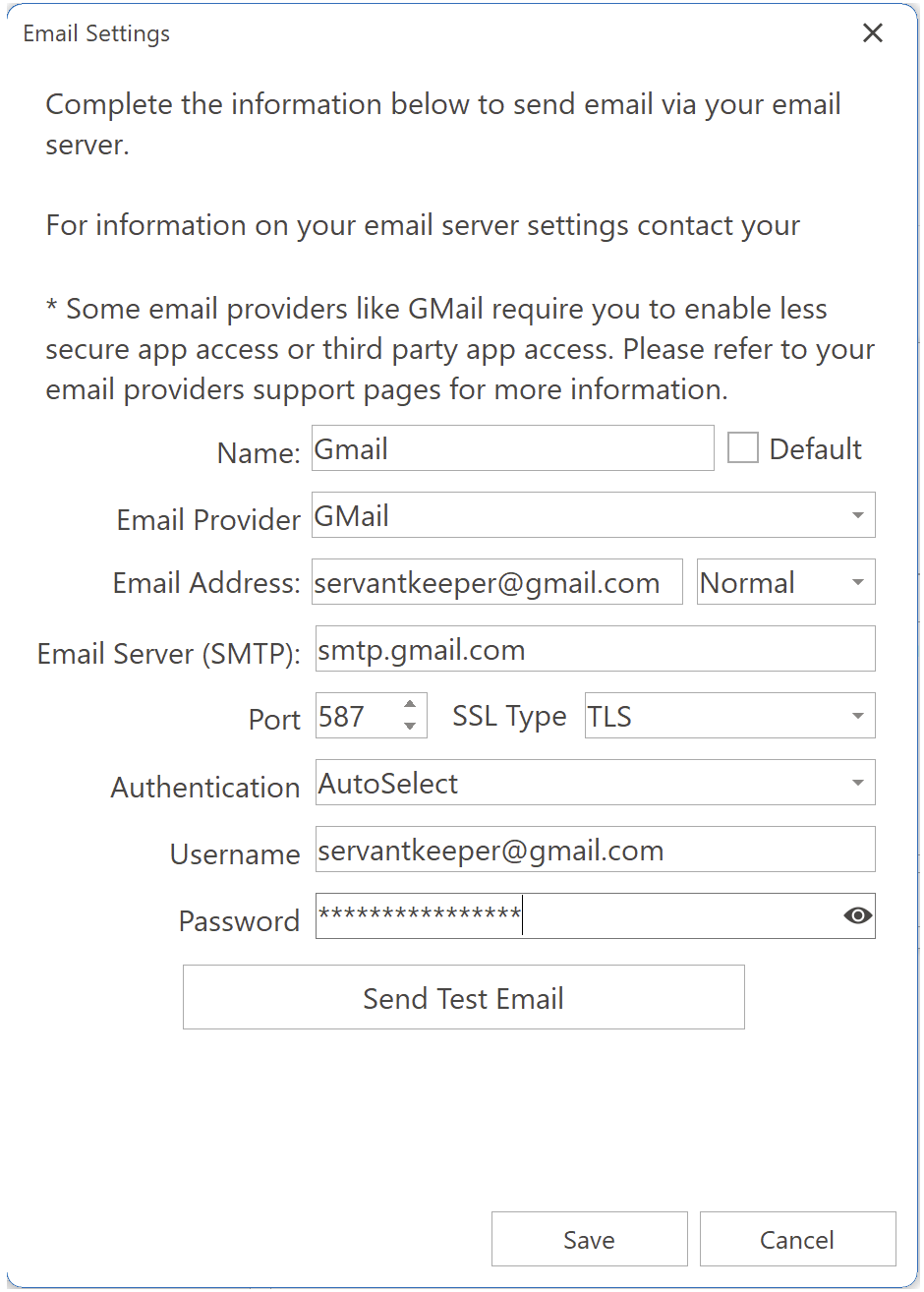Cancel the email configuration
924x1292 pixels.
[797, 1239]
